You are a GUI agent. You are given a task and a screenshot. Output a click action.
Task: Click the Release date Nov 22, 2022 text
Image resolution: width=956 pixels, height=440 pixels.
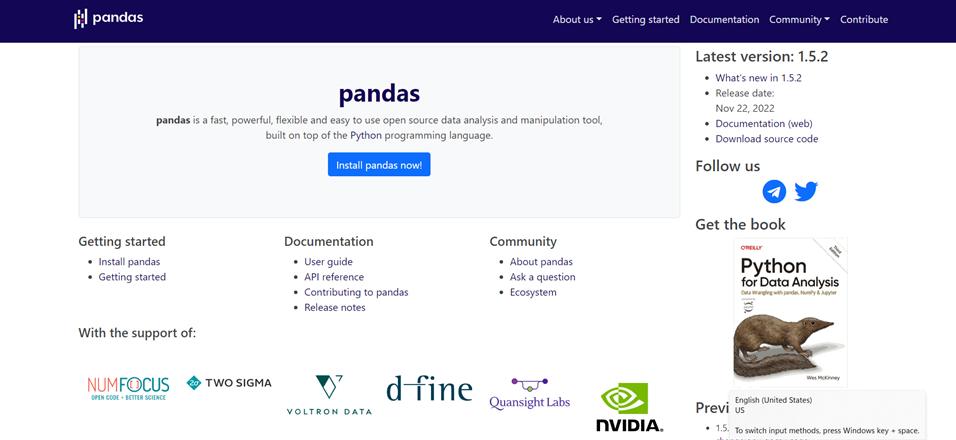tap(745, 101)
